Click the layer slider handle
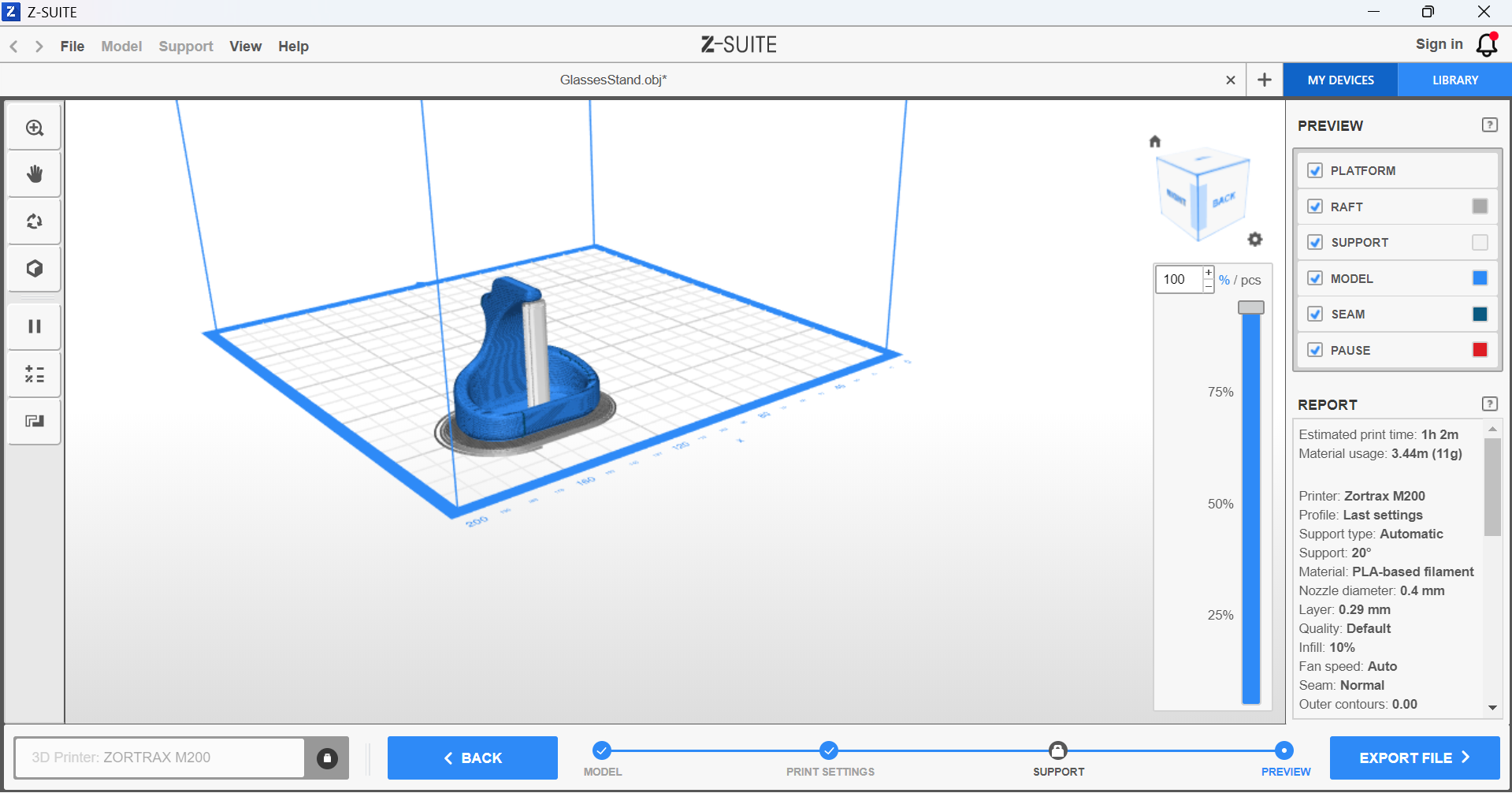 [1251, 307]
